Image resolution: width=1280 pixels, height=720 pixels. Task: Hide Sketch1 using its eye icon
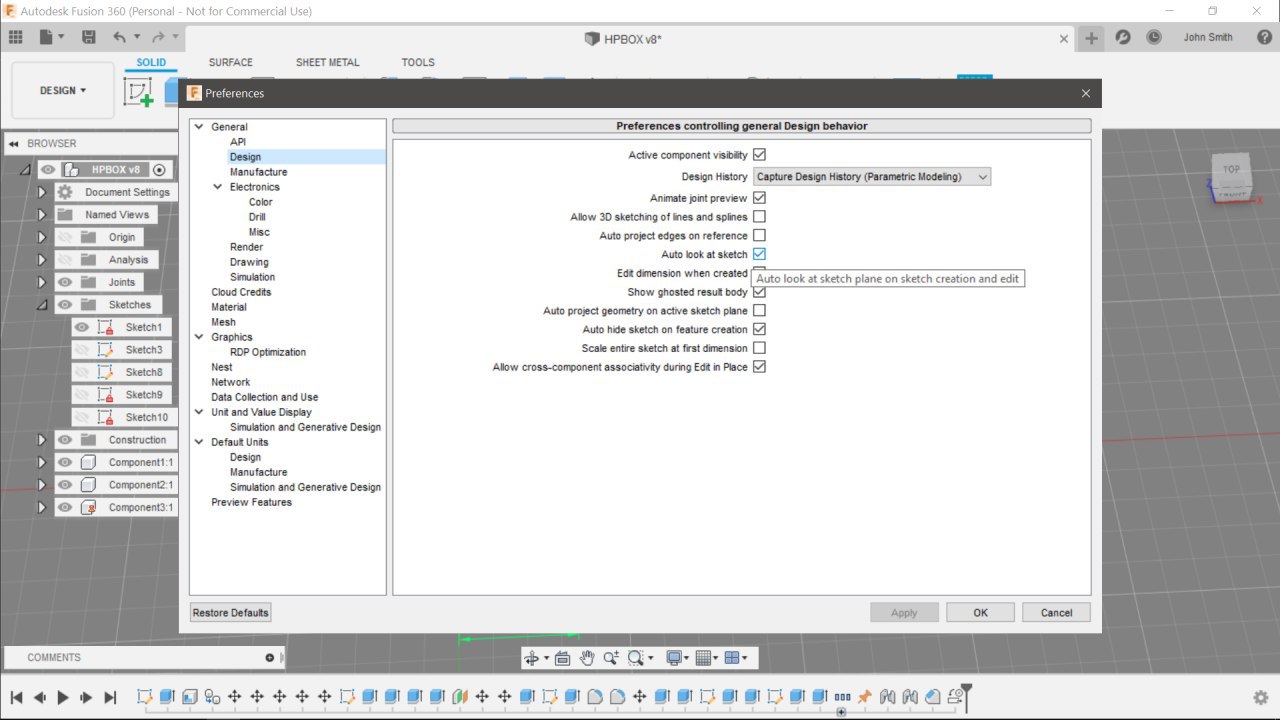82,327
